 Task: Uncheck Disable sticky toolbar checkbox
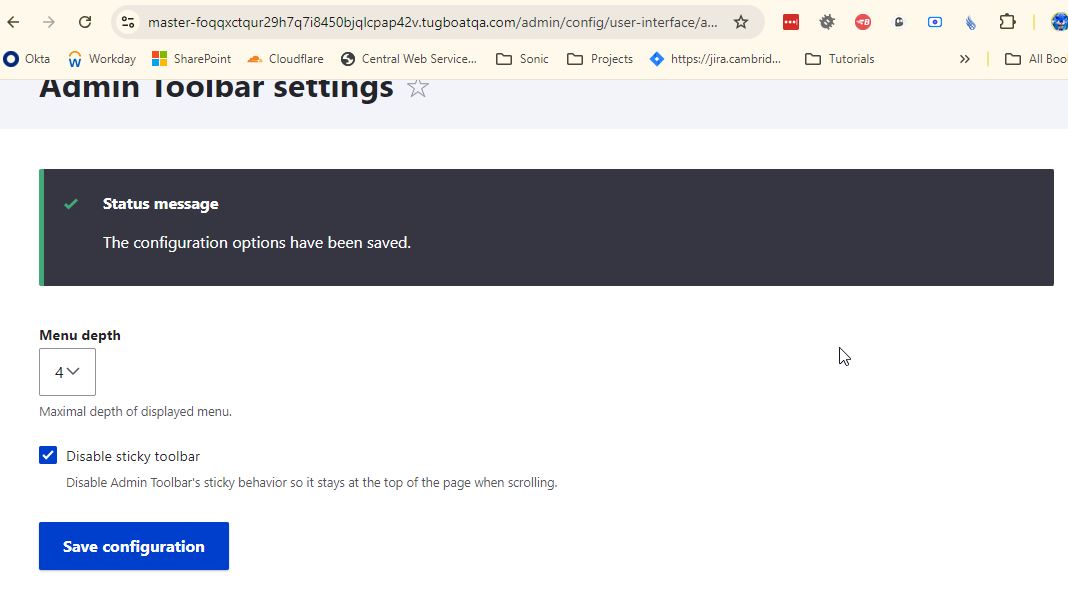tap(48, 456)
